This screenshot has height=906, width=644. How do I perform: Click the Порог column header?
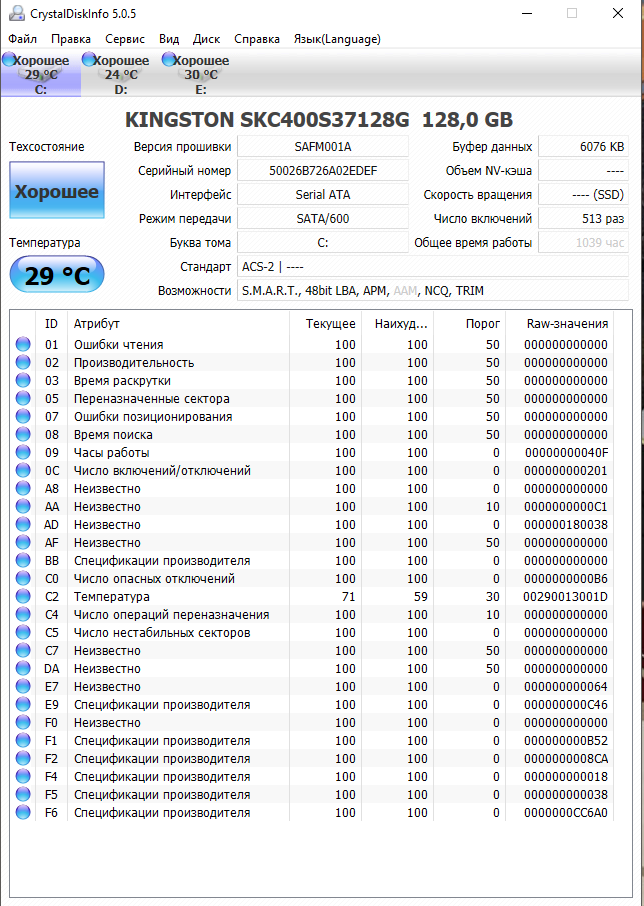[x=470, y=324]
